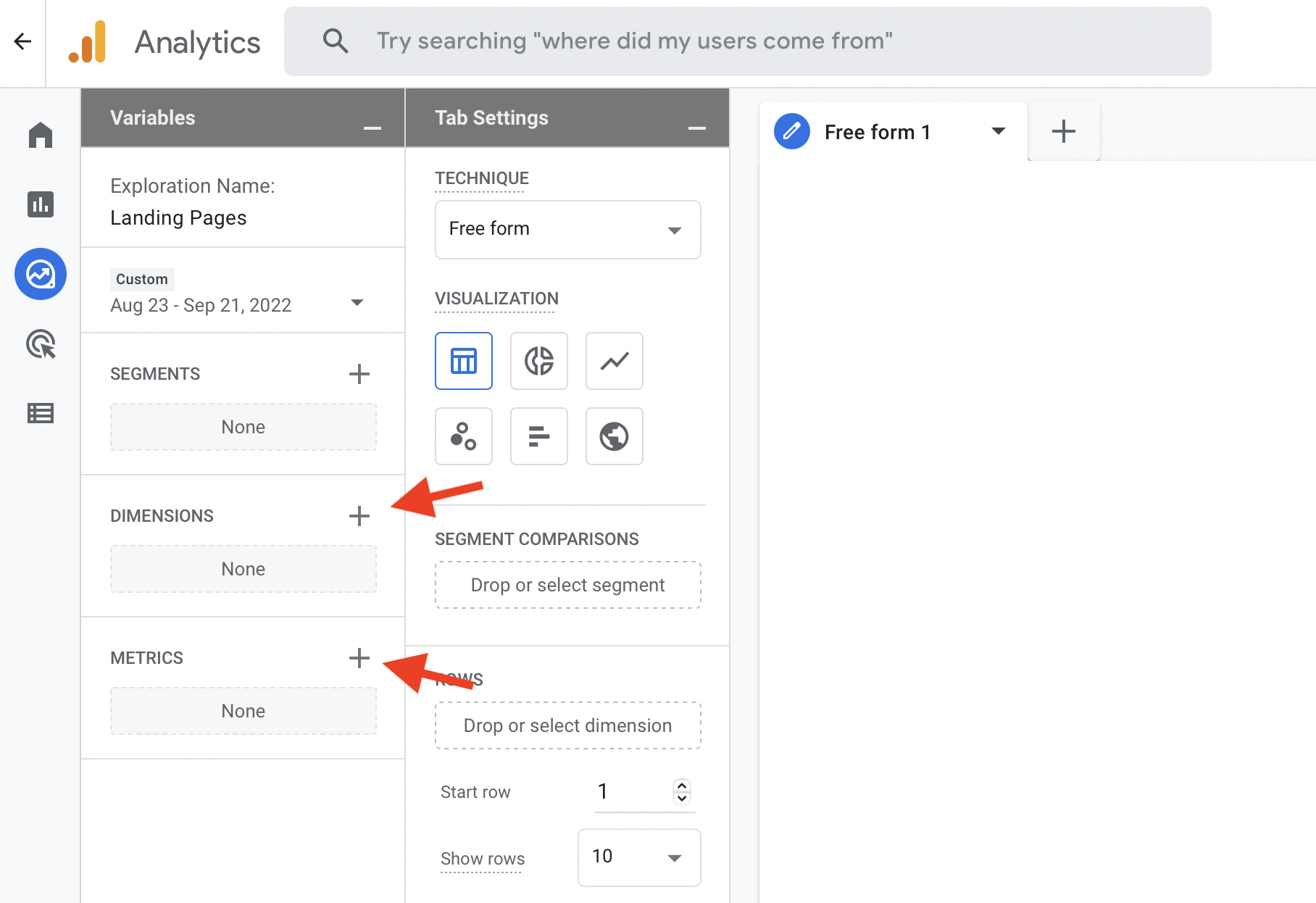Screen dimensions: 1316x903
Task: Select the donut chart visualization
Action: [538, 360]
